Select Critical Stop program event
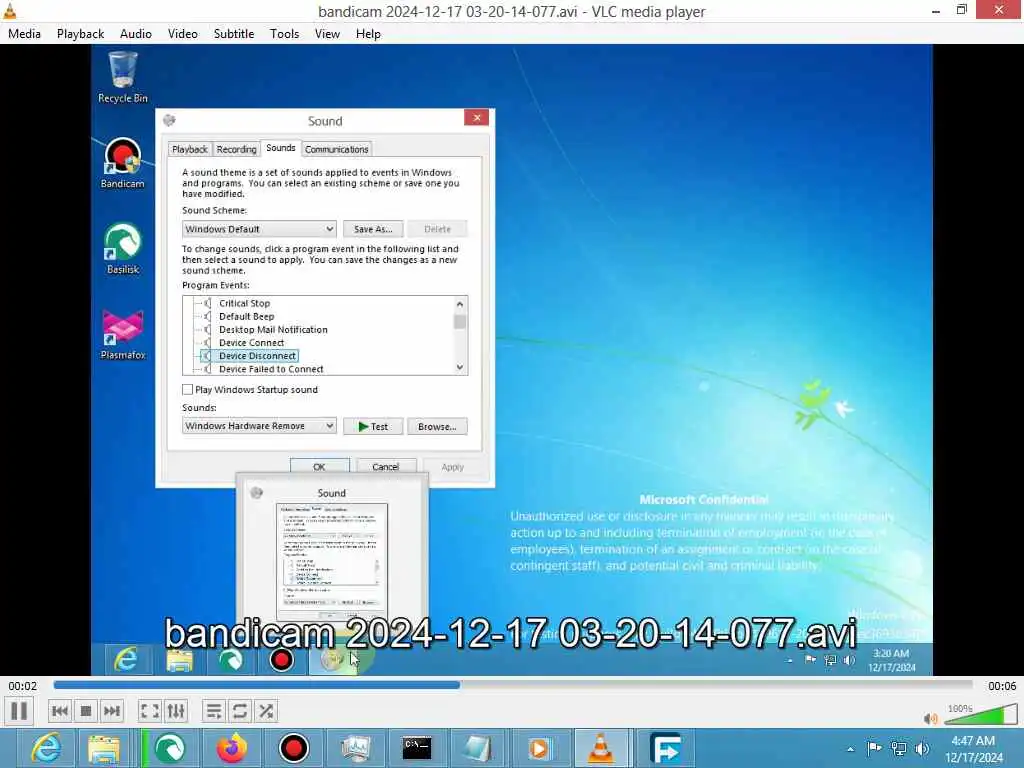Image resolution: width=1024 pixels, height=768 pixels. (x=244, y=303)
